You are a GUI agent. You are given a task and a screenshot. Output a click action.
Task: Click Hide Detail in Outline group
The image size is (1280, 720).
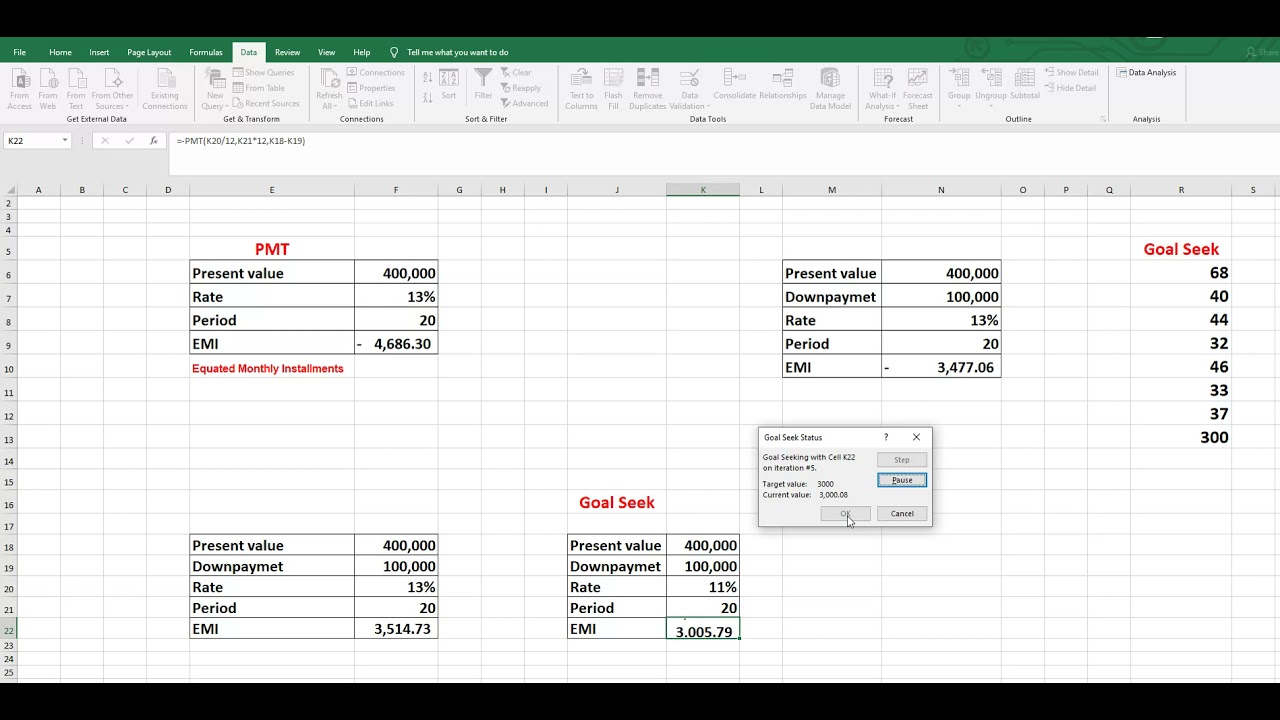click(x=1070, y=88)
